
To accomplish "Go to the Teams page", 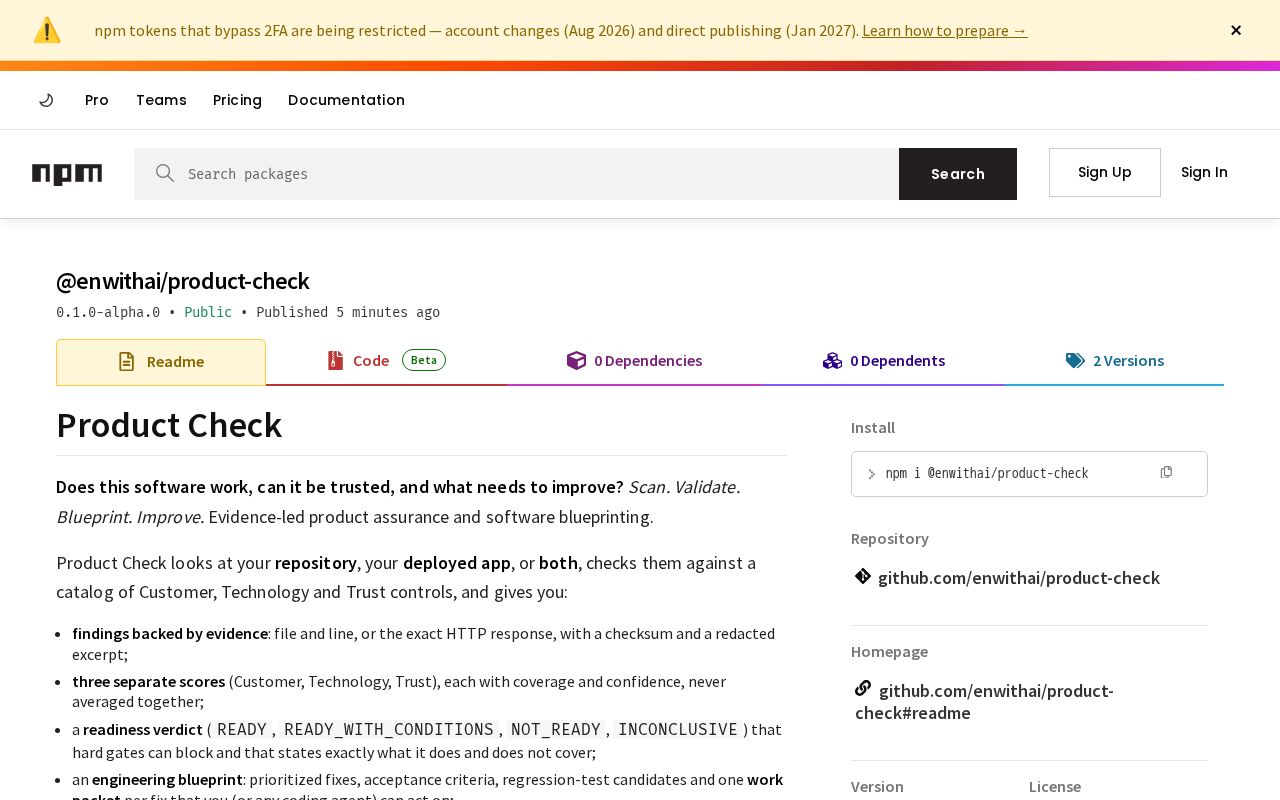I will [x=161, y=100].
